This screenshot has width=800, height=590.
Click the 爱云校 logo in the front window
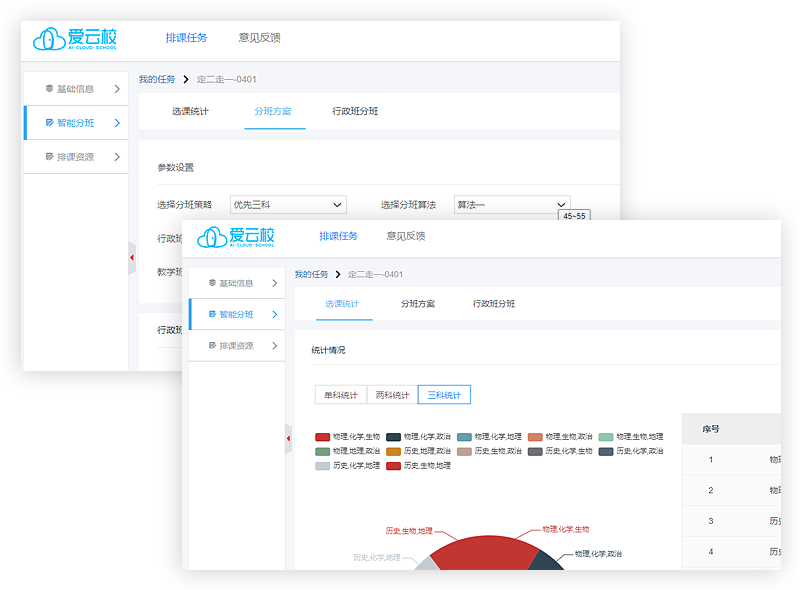(235, 237)
